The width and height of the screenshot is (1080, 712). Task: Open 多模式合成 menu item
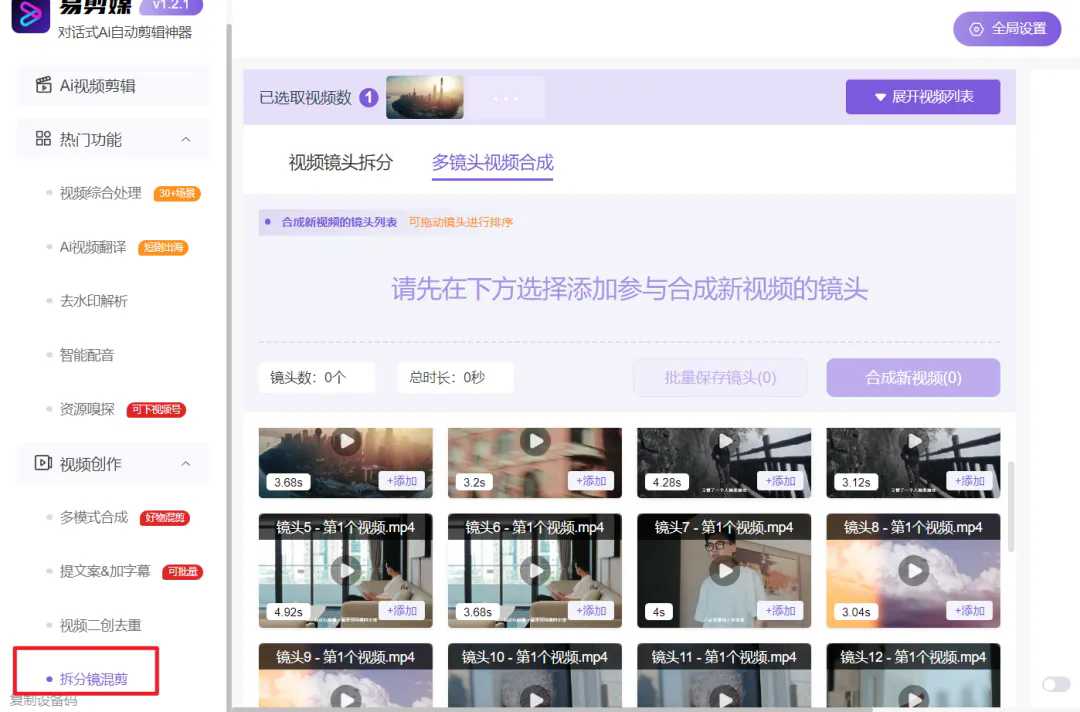[x=94, y=517]
